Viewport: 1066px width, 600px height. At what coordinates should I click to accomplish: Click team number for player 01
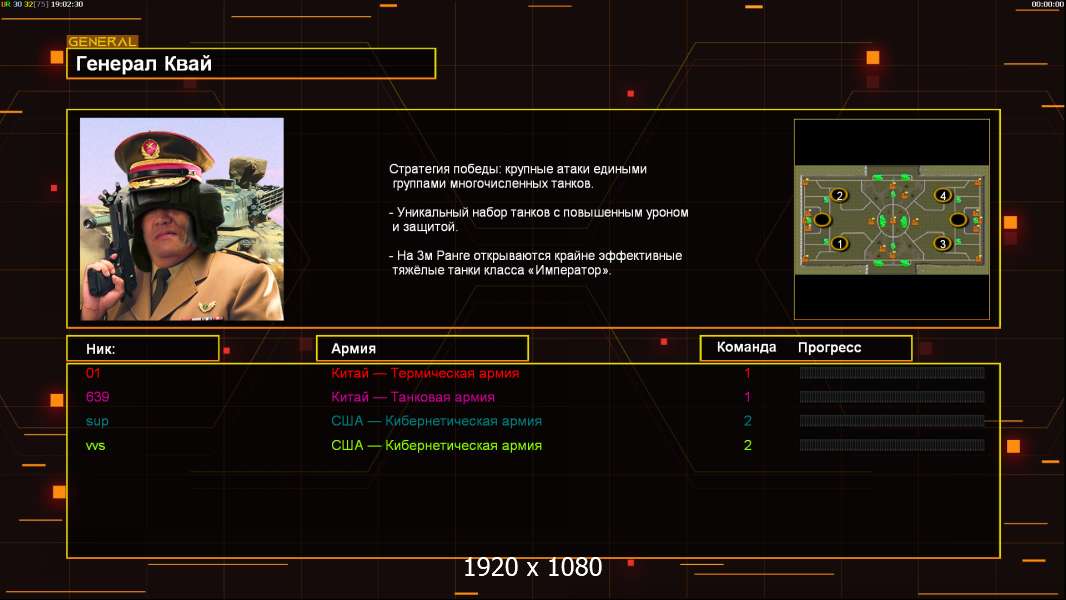(747, 373)
